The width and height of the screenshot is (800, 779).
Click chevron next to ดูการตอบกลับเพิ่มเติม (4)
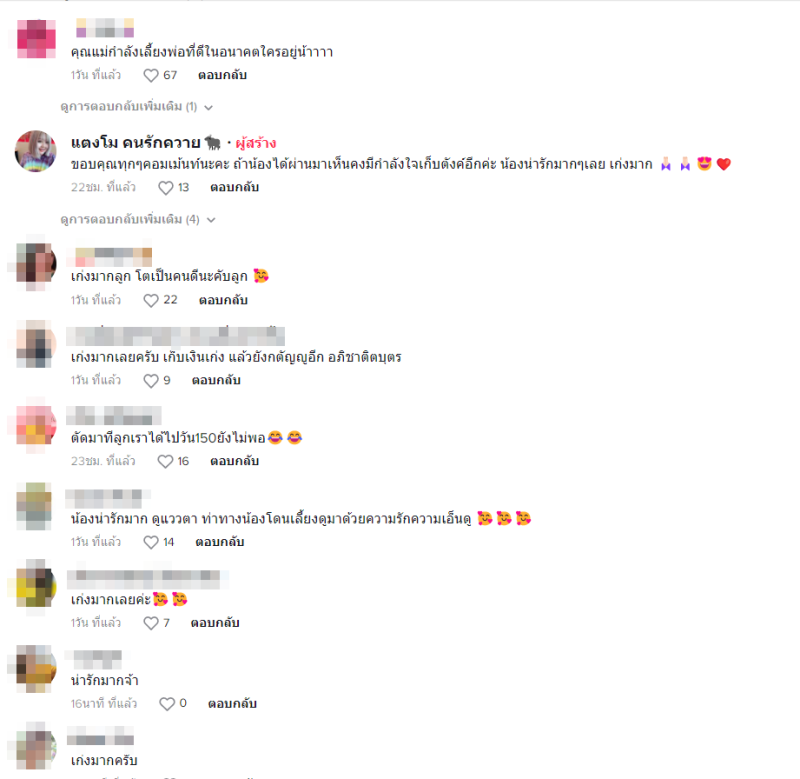tap(211, 220)
